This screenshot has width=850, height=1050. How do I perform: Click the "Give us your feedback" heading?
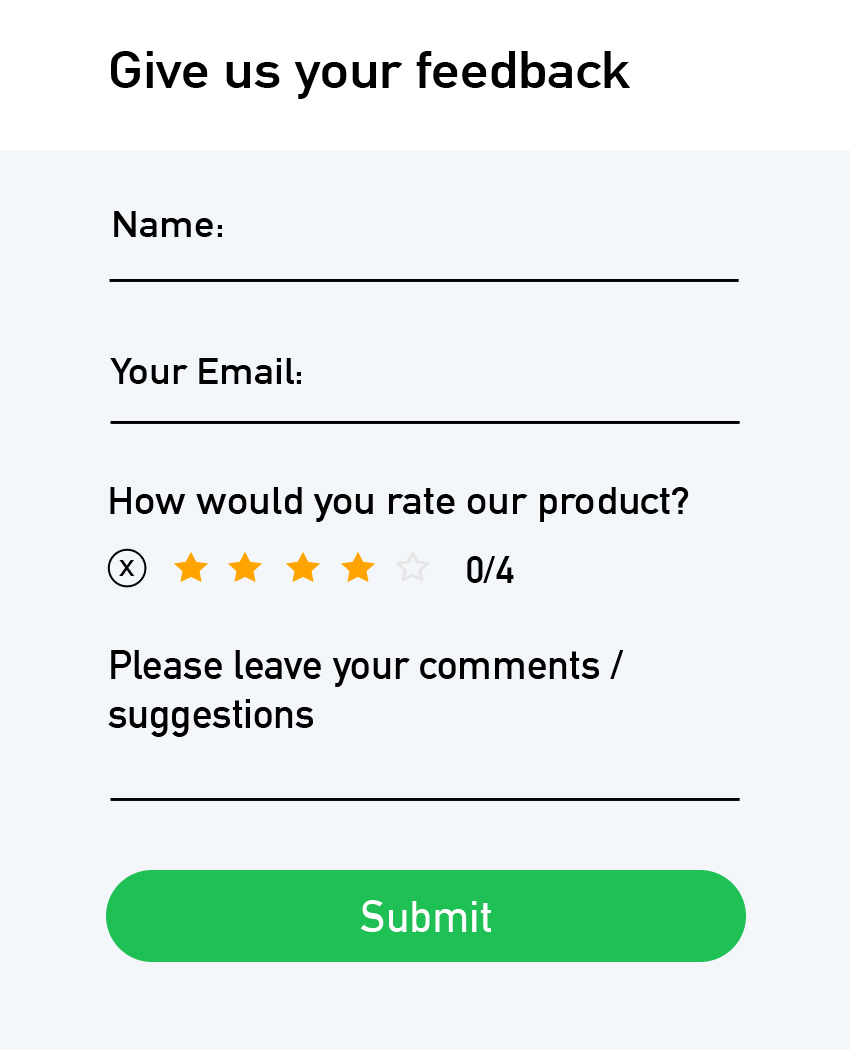369,72
